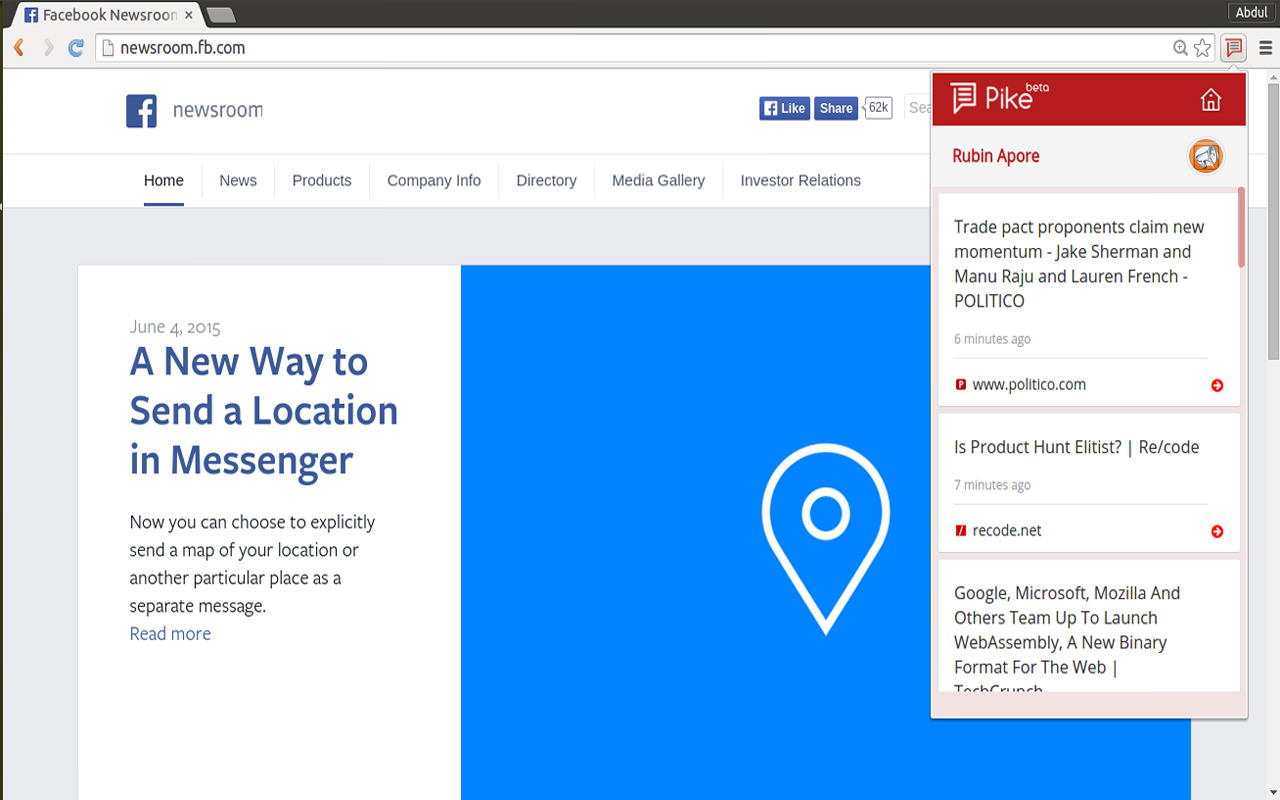Open the recode.net article arrow icon
The image size is (1280, 800).
tap(1217, 531)
